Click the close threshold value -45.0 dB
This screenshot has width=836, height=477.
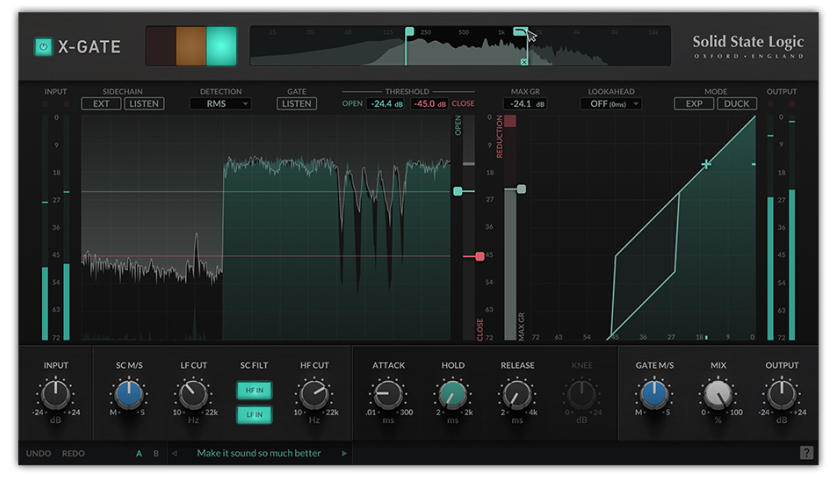[x=430, y=103]
